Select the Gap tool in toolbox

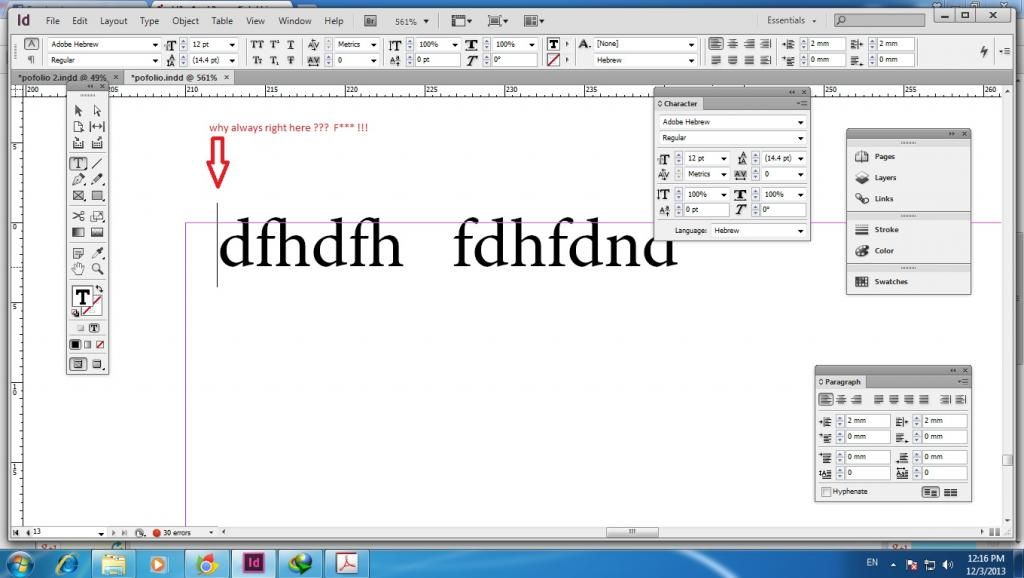click(x=97, y=127)
